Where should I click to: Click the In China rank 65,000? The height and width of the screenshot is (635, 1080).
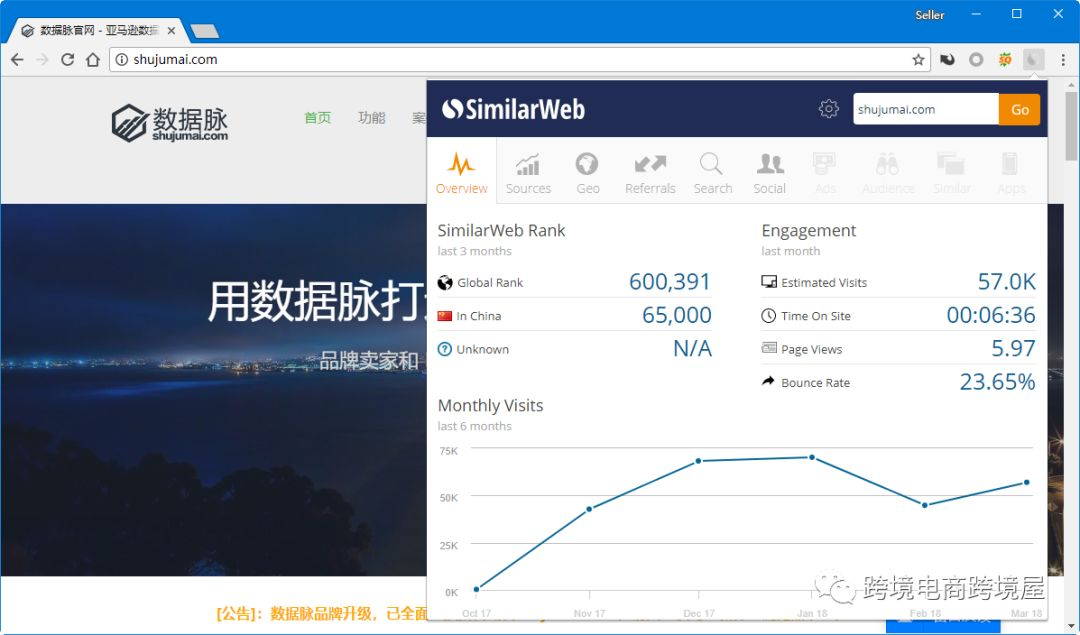coord(676,315)
